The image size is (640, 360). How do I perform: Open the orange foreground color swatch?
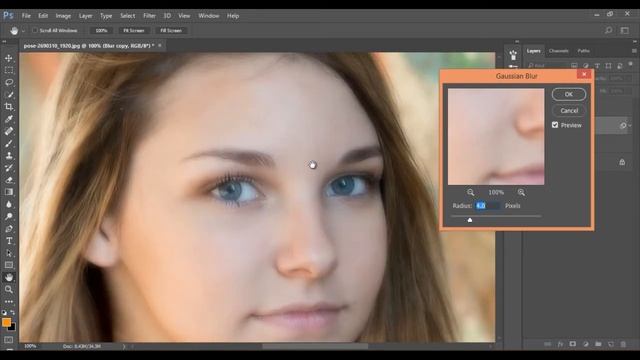[6, 322]
